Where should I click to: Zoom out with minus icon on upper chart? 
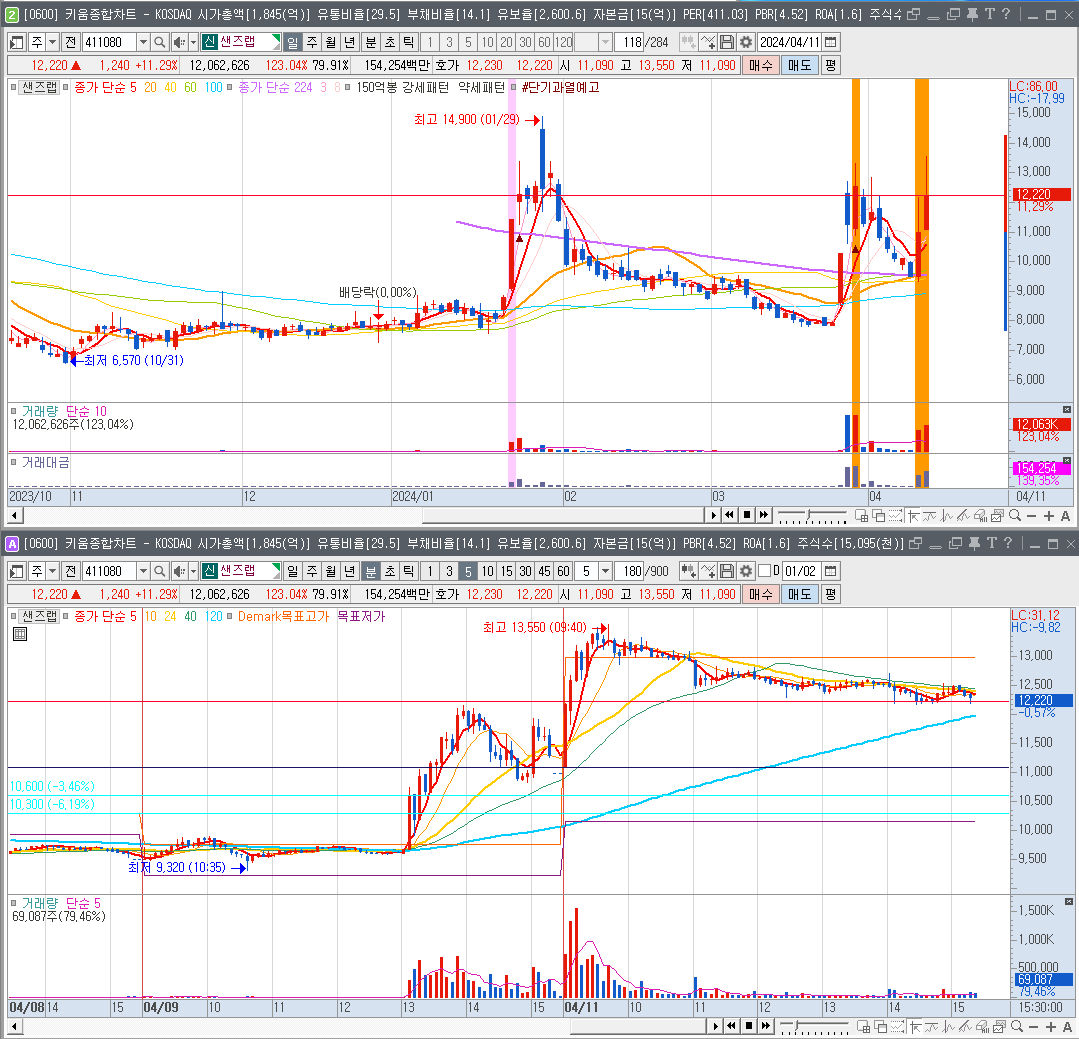click(x=1031, y=515)
